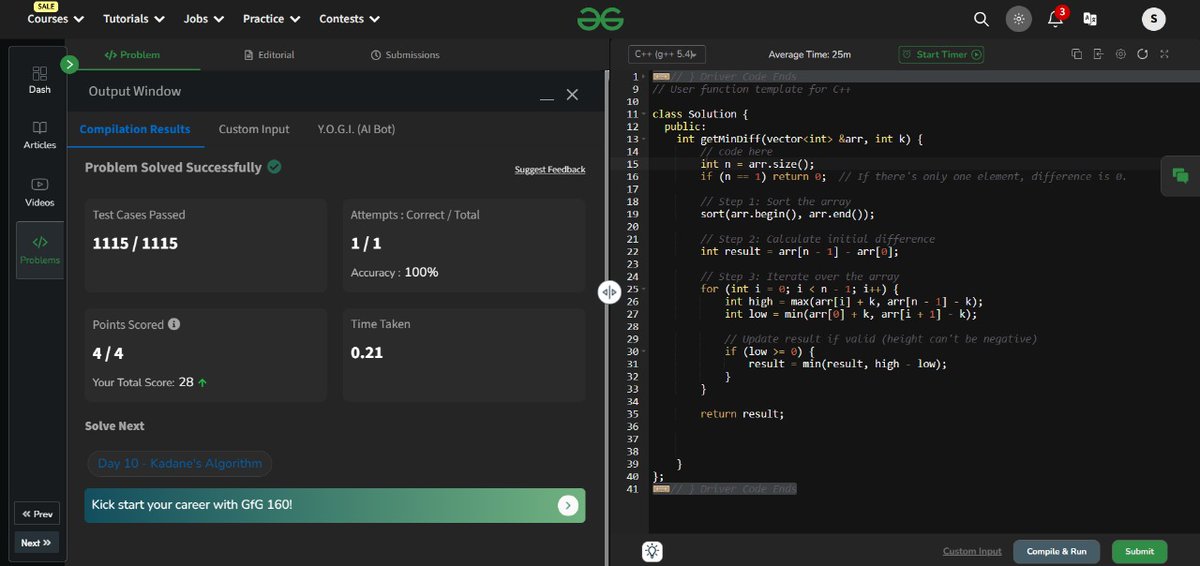The width and height of the screenshot is (1200, 566).
Task: Expand the Jobs dropdown menu
Action: click(x=204, y=19)
